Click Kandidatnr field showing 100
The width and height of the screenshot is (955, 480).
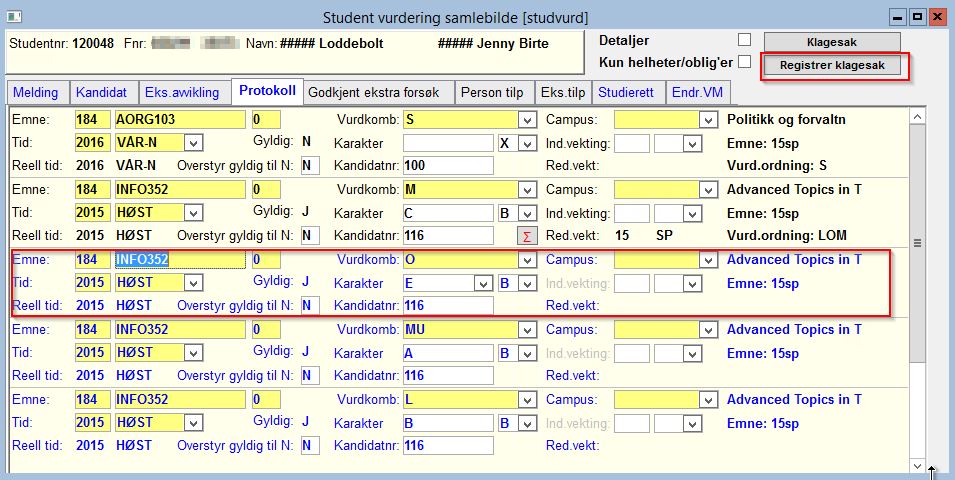coord(448,166)
